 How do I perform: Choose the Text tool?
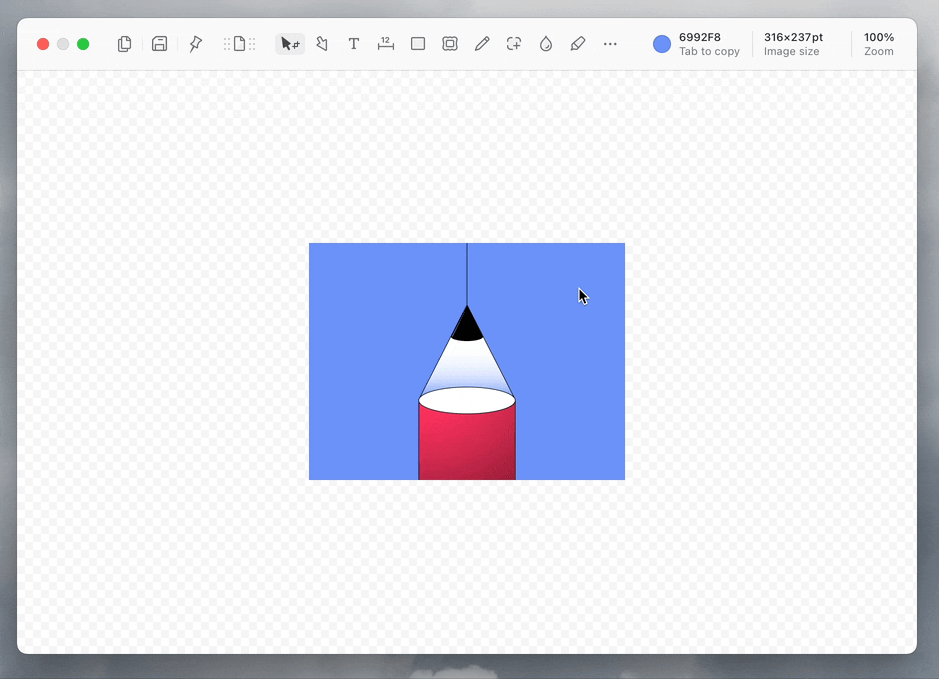pyautogui.click(x=354, y=44)
